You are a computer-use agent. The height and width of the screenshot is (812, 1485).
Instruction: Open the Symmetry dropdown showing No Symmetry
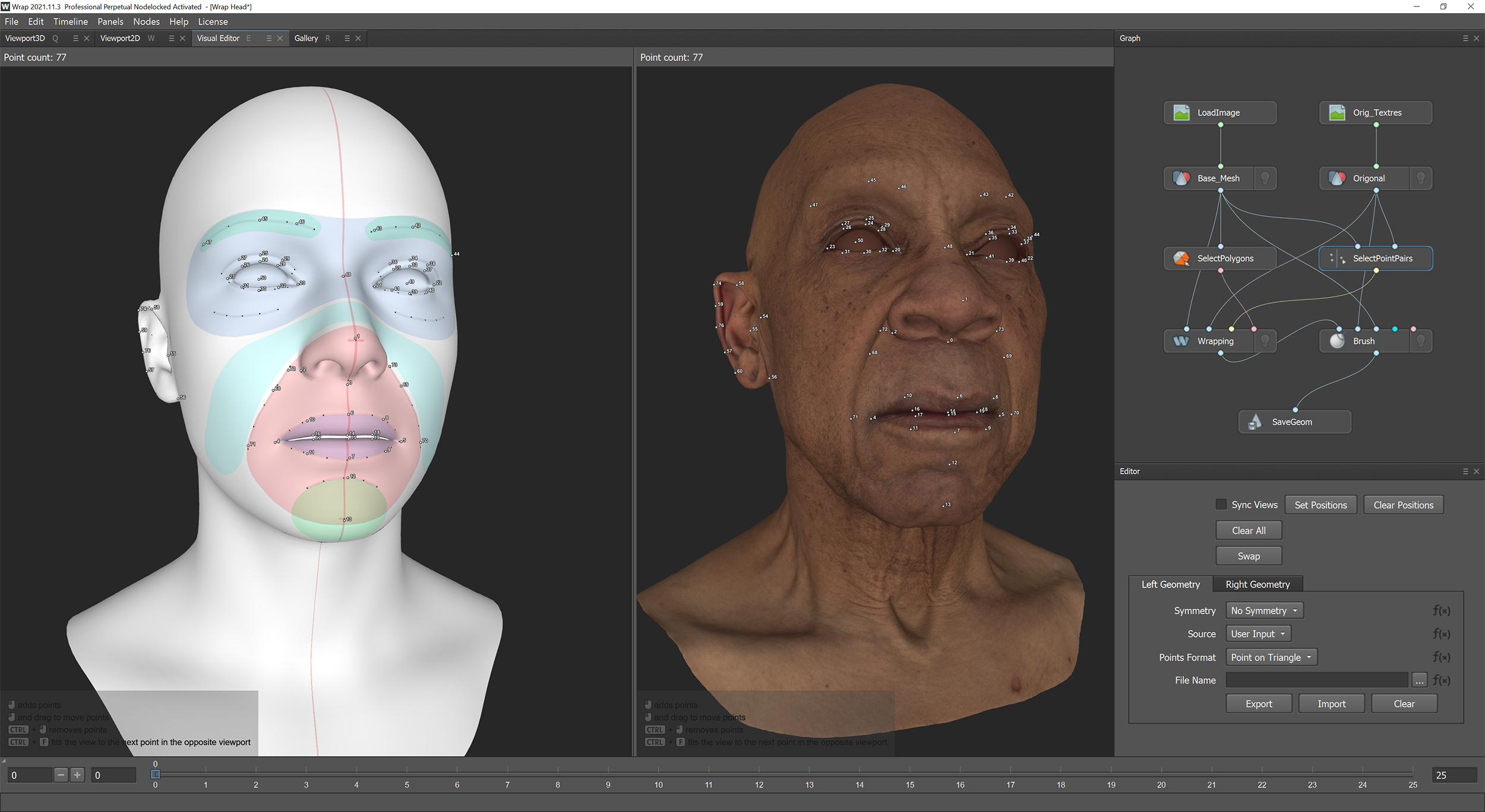point(1263,610)
